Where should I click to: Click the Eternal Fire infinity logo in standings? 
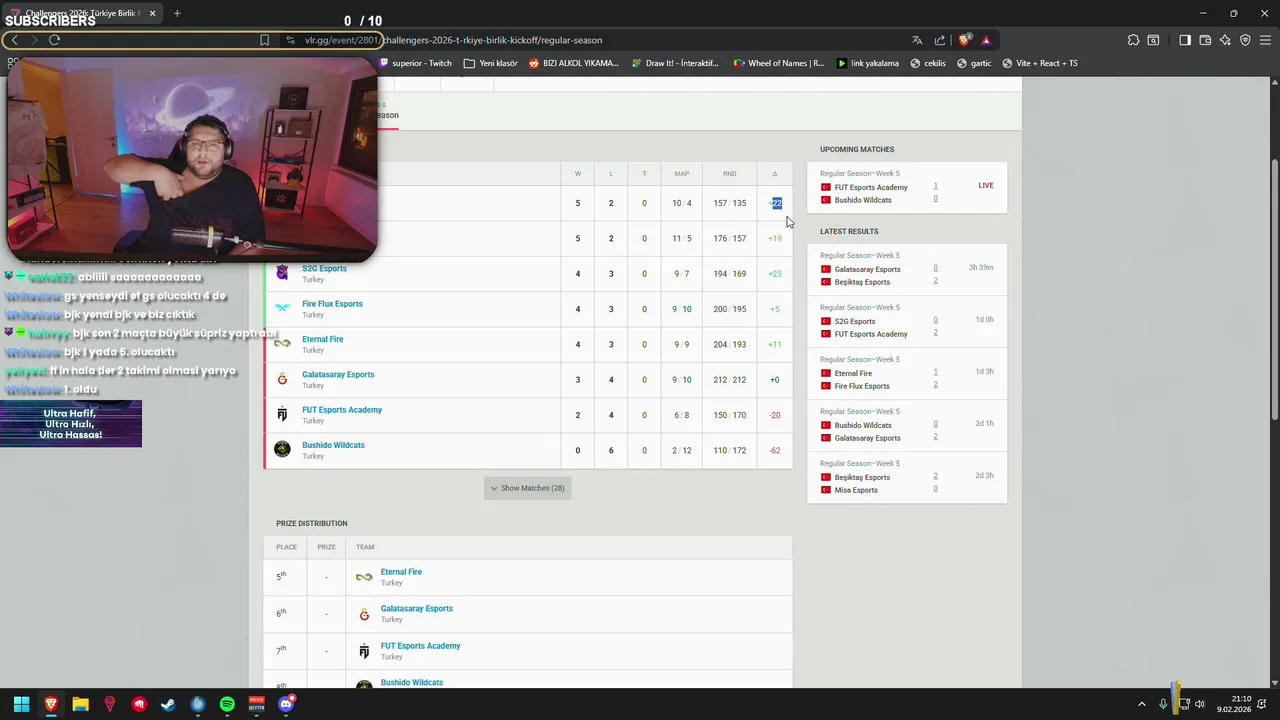pos(282,343)
